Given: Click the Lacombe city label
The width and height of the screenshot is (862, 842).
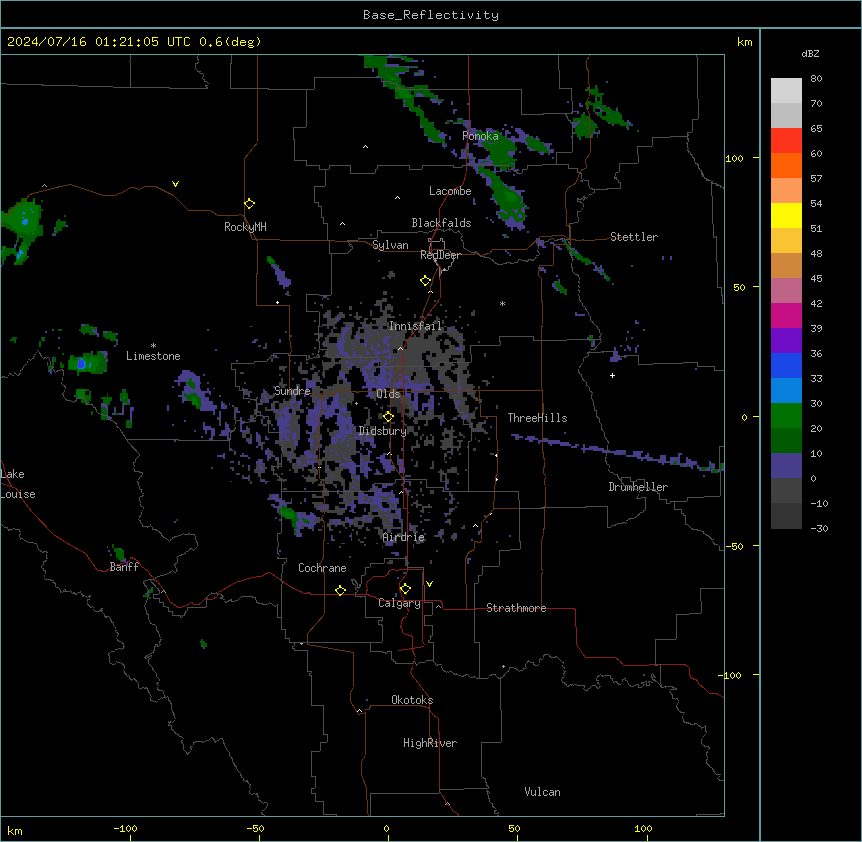Looking at the screenshot, I should click(450, 191).
